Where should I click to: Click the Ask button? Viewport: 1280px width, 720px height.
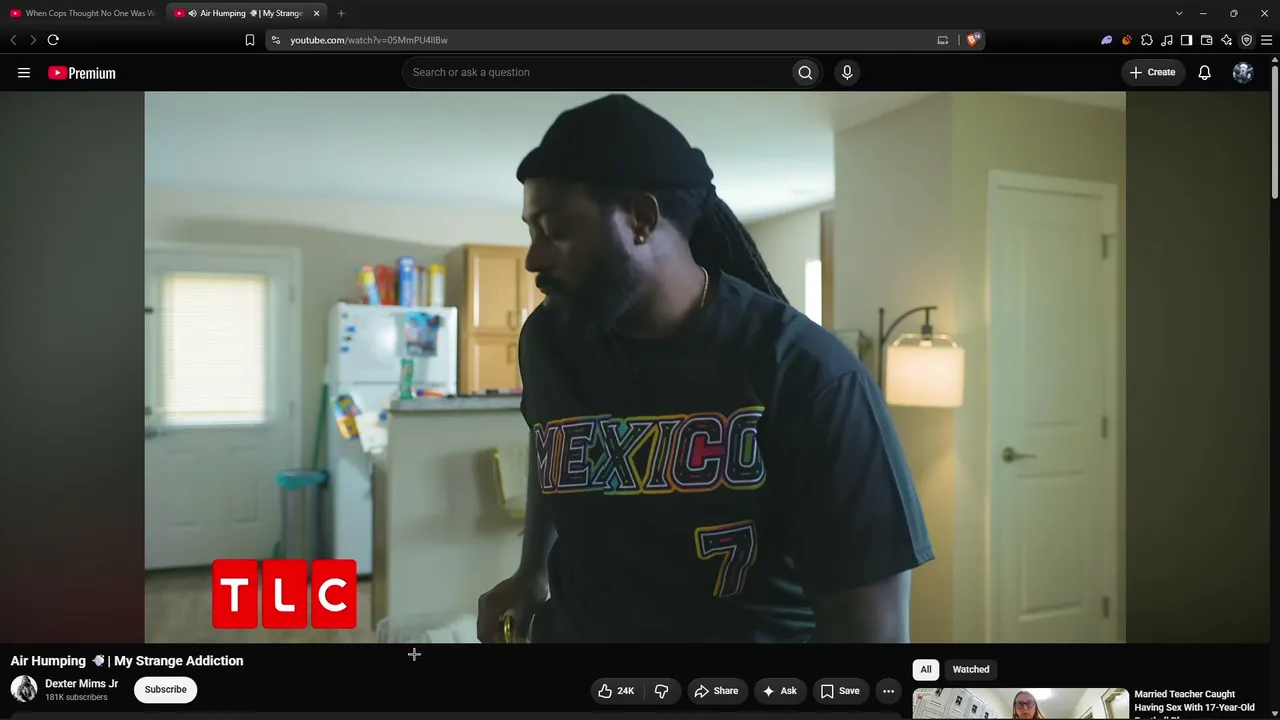coord(779,691)
